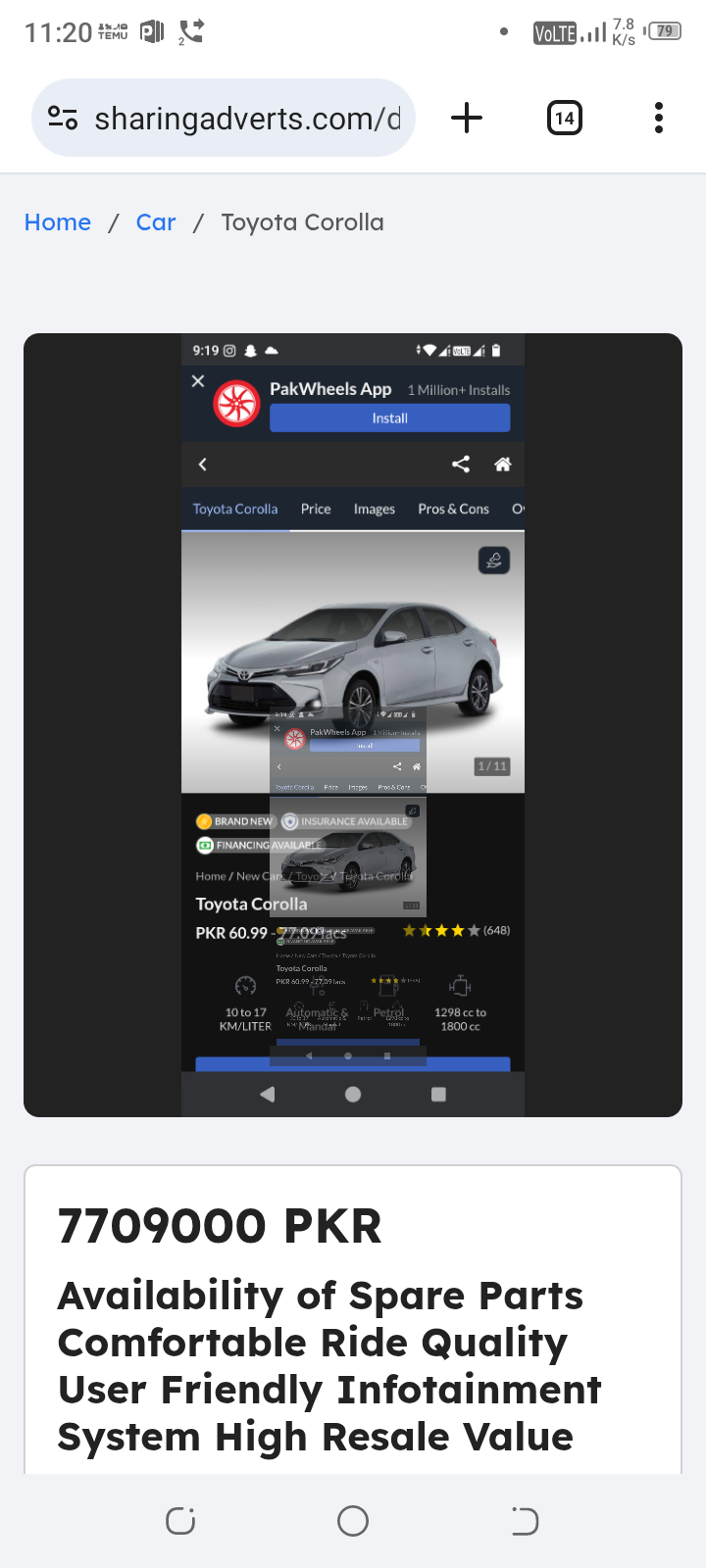Image resolution: width=706 pixels, height=1568 pixels.
Task: Go to Car breadcrumb link
Action: coord(156,222)
